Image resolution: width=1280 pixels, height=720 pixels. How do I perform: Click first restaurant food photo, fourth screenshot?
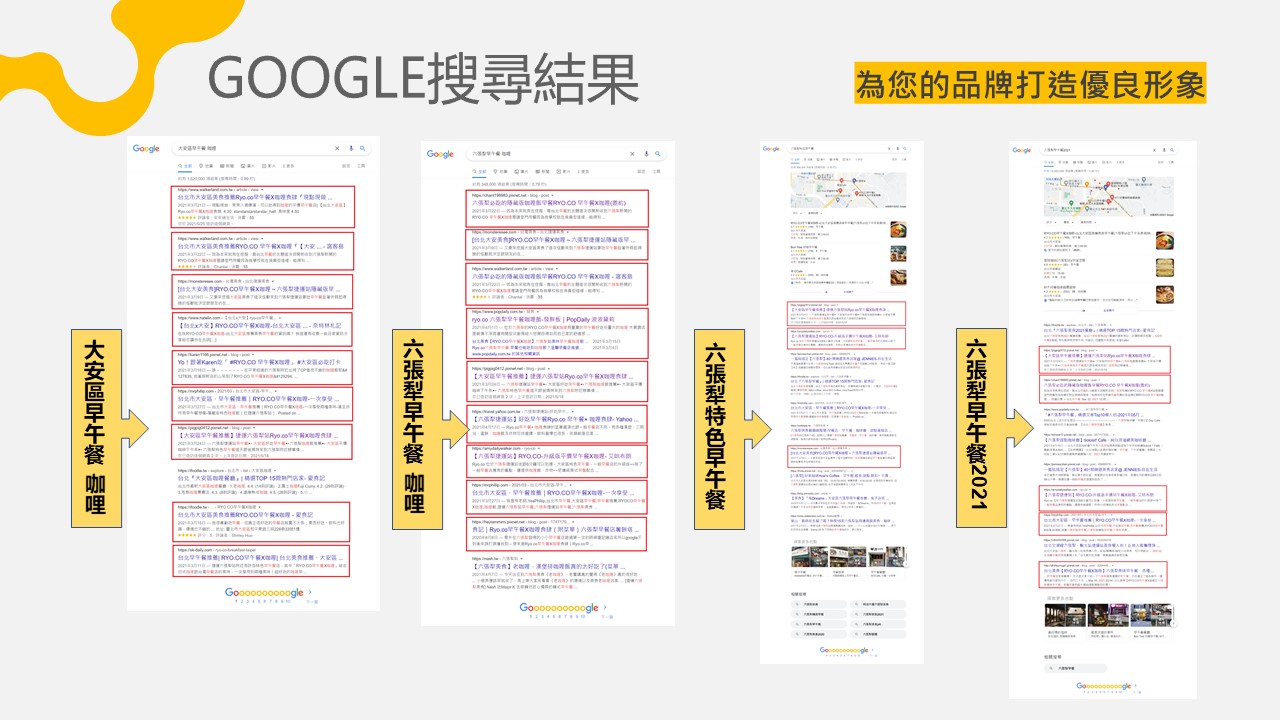(1164, 241)
